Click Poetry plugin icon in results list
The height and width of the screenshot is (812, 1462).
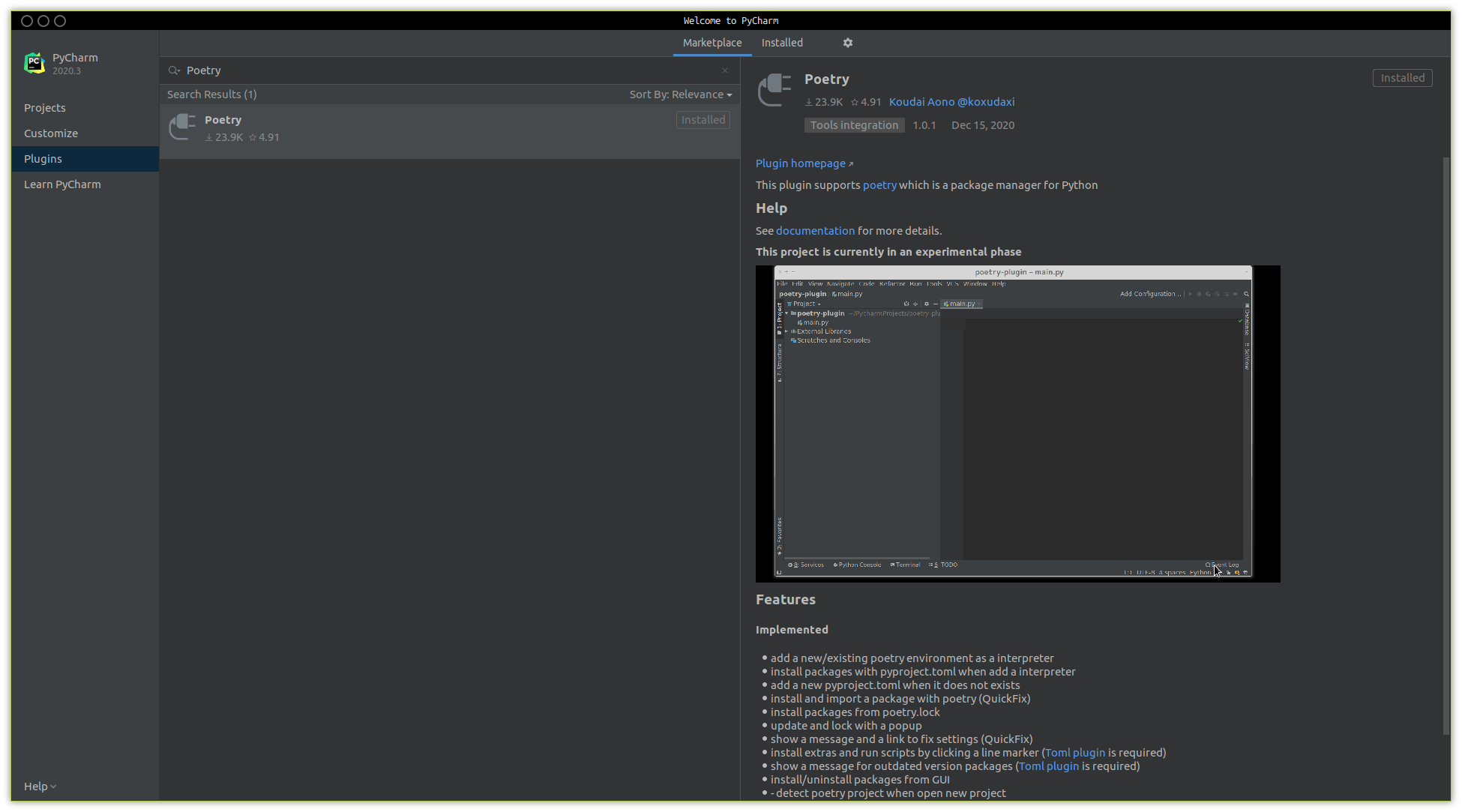tap(182, 127)
